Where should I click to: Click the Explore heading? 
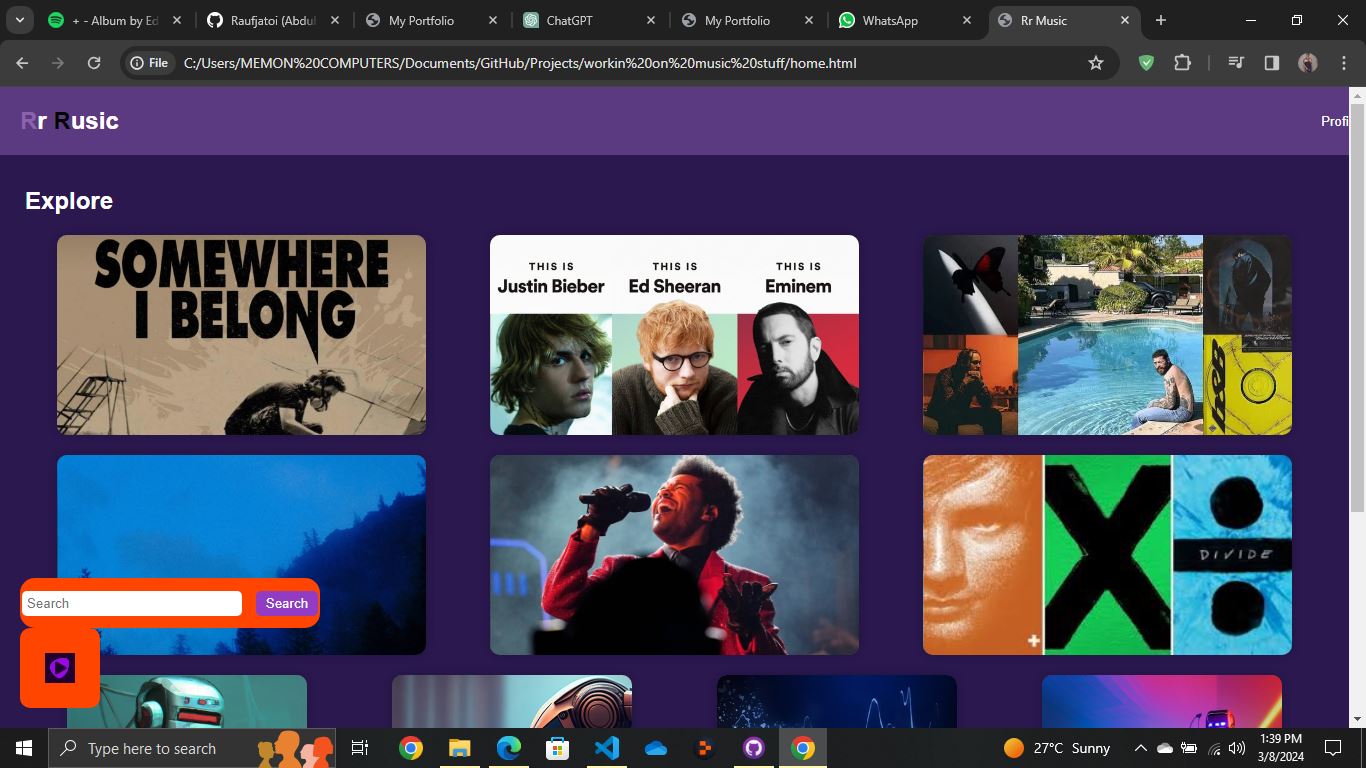[x=69, y=201]
